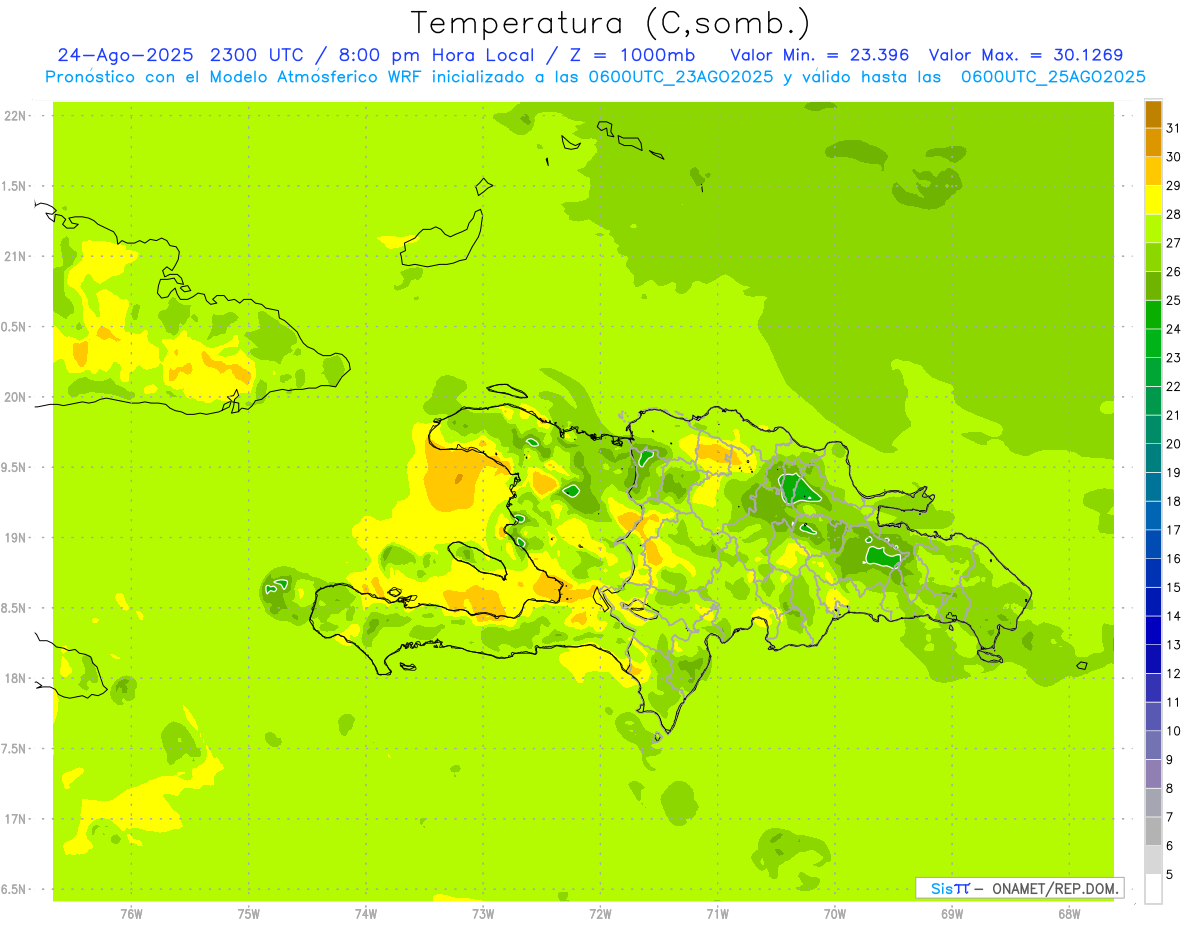Click the legend value "20"
This screenshot has width=1200, height=927.
(1173, 444)
